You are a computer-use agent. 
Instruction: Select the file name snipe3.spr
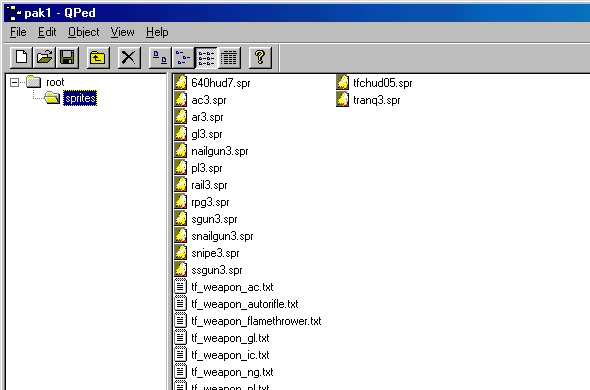tap(215, 253)
